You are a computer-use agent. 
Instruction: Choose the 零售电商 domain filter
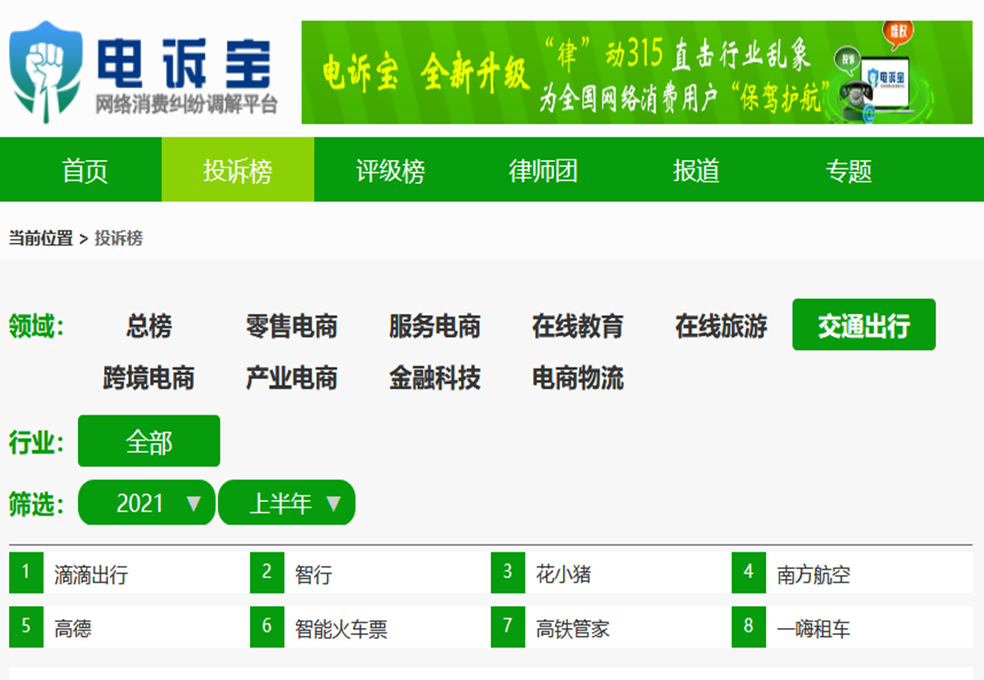coord(292,326)
